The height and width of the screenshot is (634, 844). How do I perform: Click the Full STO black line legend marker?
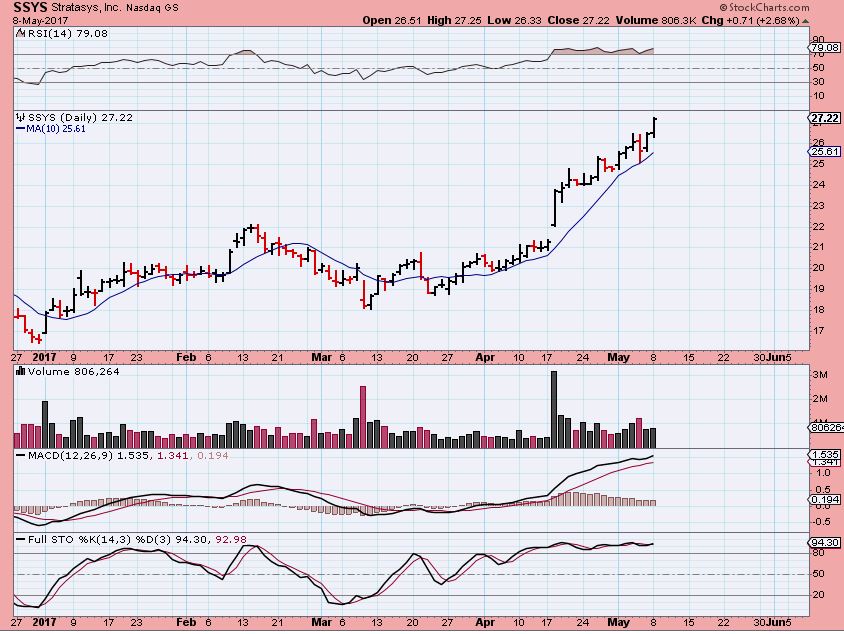point(20,539)
